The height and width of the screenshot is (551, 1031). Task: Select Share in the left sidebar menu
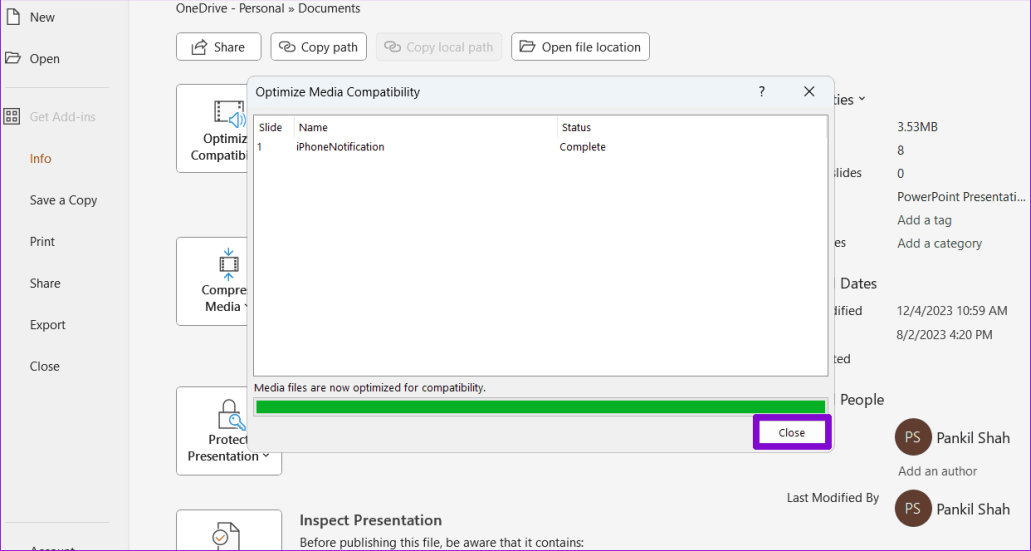point(45,283)
